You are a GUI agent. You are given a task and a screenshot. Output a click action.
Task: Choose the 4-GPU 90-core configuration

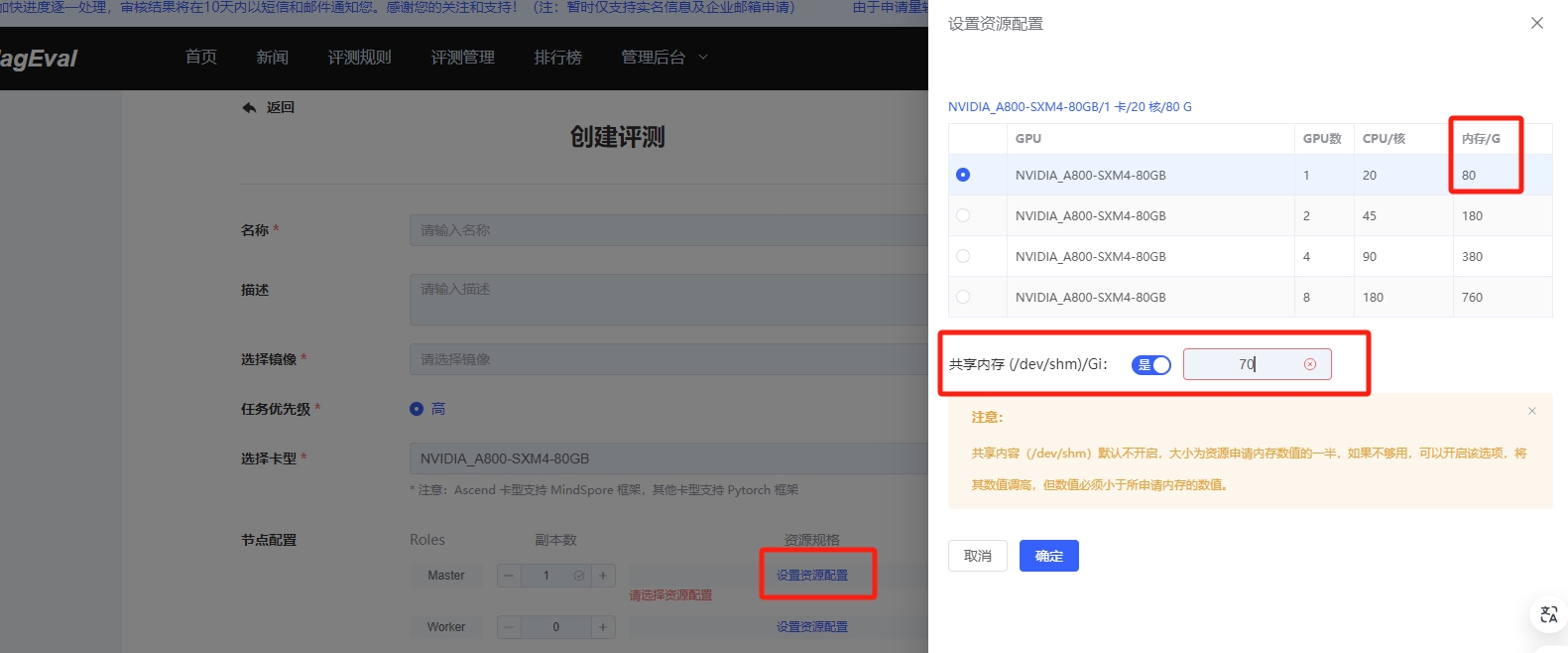coord(963,256)
